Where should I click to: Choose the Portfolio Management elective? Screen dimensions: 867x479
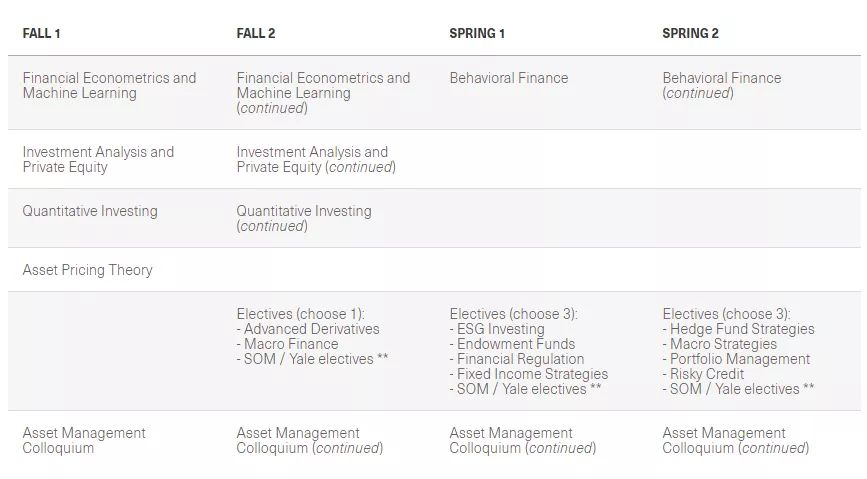click(739, 359)
